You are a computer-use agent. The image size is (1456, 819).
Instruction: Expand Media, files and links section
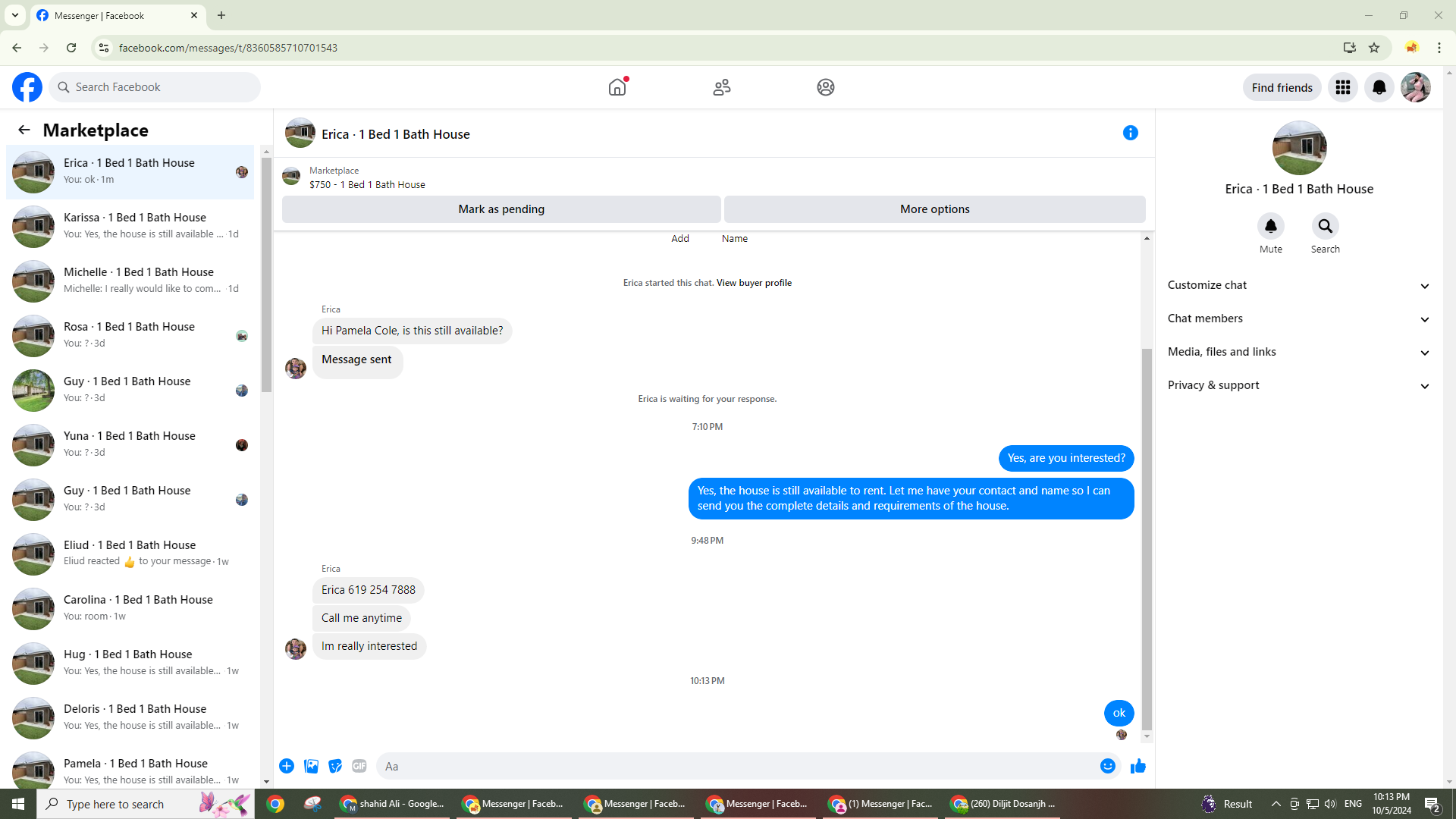pos(1298,353)
